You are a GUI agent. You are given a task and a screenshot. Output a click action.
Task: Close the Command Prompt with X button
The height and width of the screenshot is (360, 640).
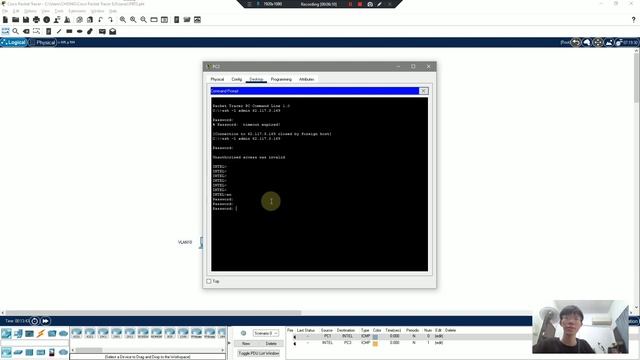coord(424,91)
